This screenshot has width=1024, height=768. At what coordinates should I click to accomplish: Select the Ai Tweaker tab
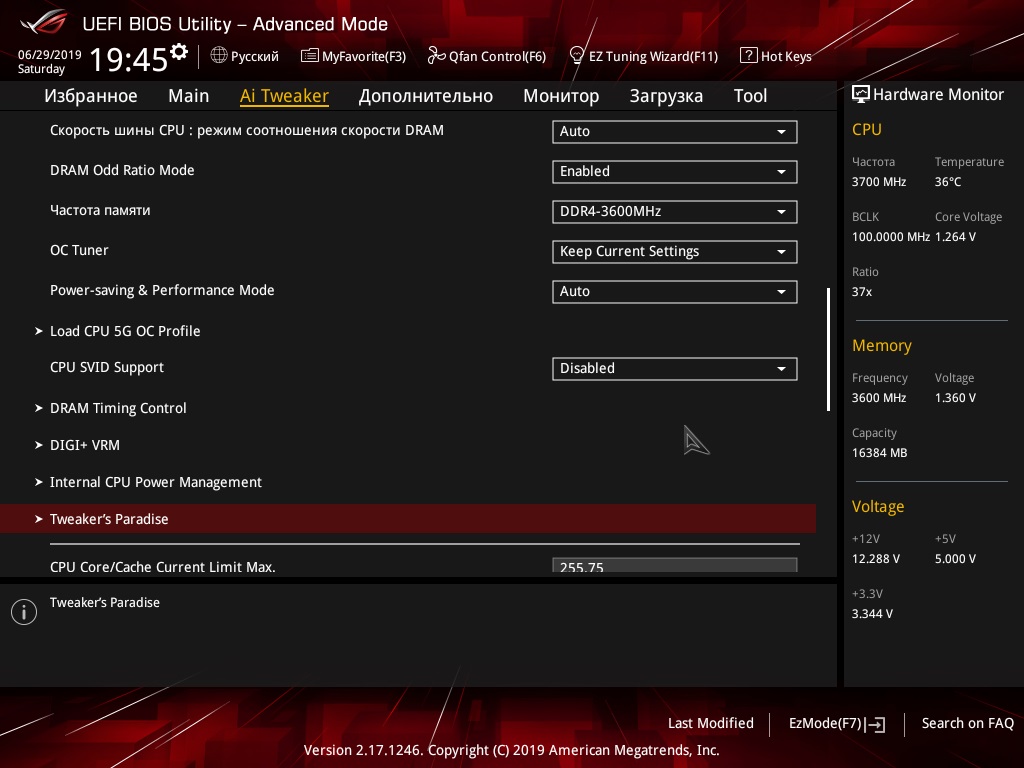coord(284,96)
